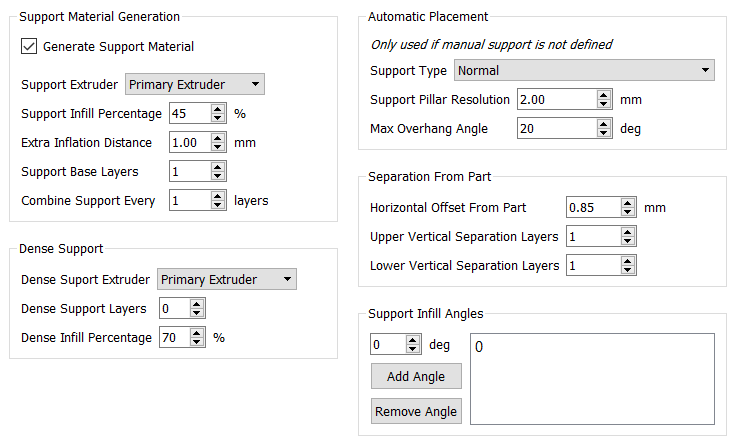The height and width of the screenshot is (445, 742).
Task: Increase Dense Support Layers with up arrow
Action: 197,304
